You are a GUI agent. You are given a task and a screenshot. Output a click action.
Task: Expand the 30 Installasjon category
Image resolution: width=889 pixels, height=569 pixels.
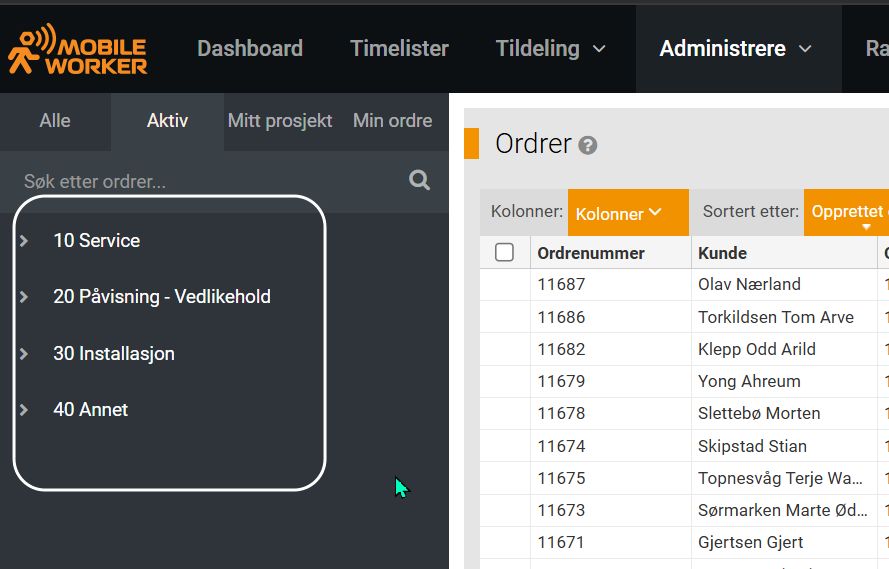[24, 354]
